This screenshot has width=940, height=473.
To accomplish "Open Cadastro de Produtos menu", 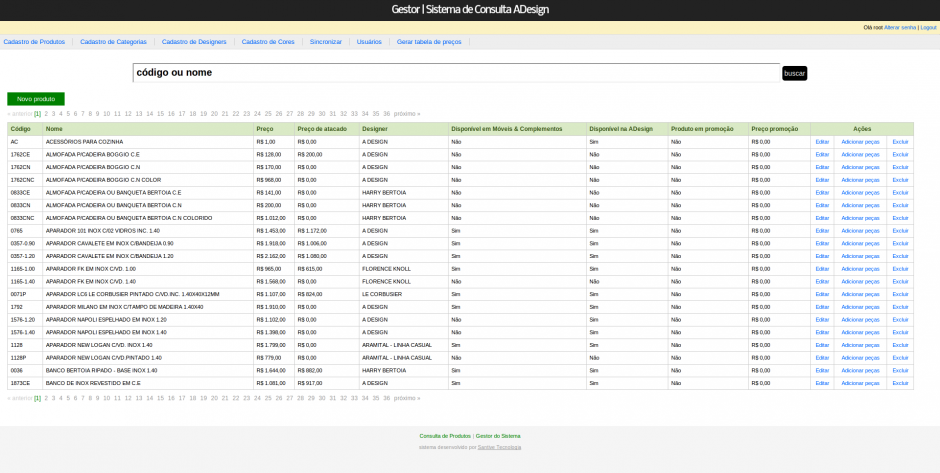I will tap(34, 42).
